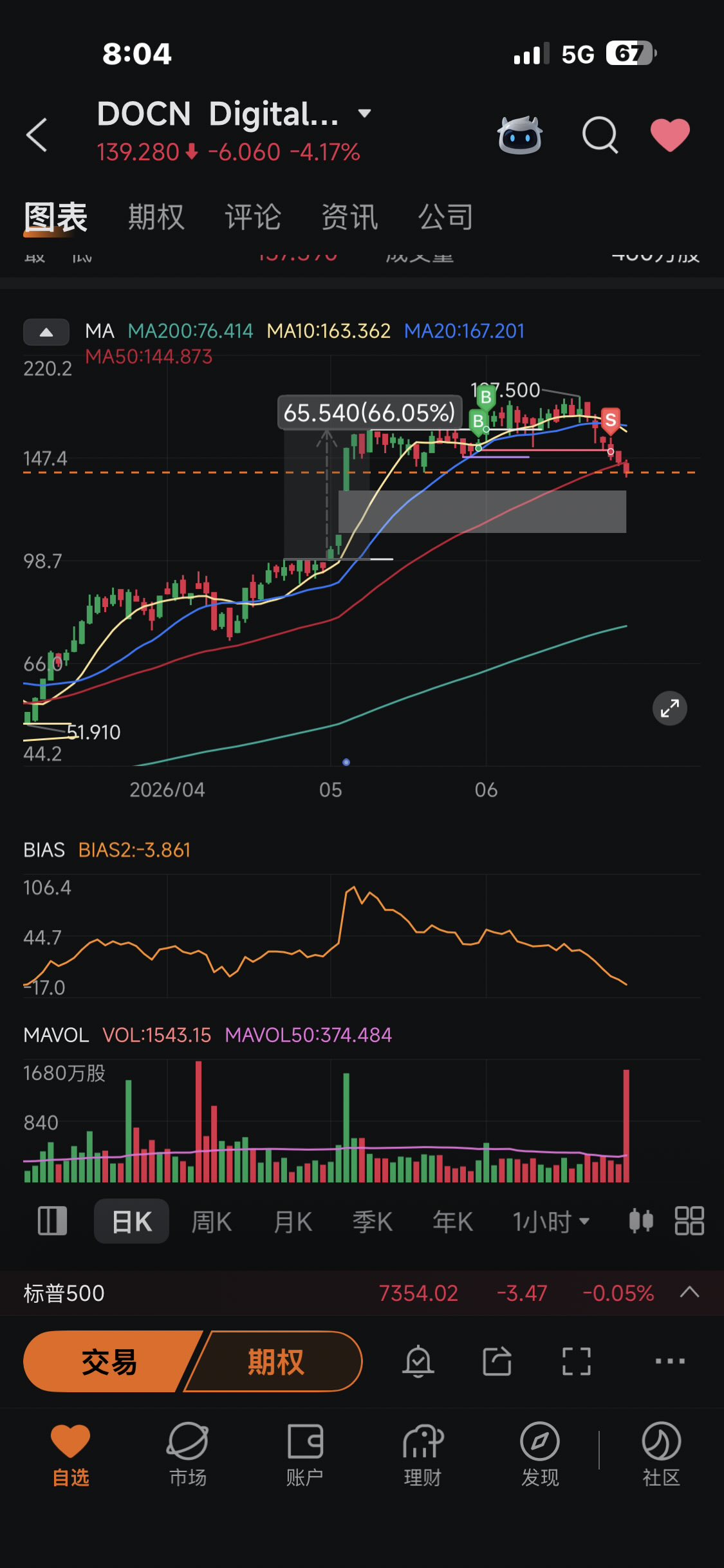Tap the outlined 期权 button
The width and height of the screenshot is (724, 1568).
tap(275, 1361)
